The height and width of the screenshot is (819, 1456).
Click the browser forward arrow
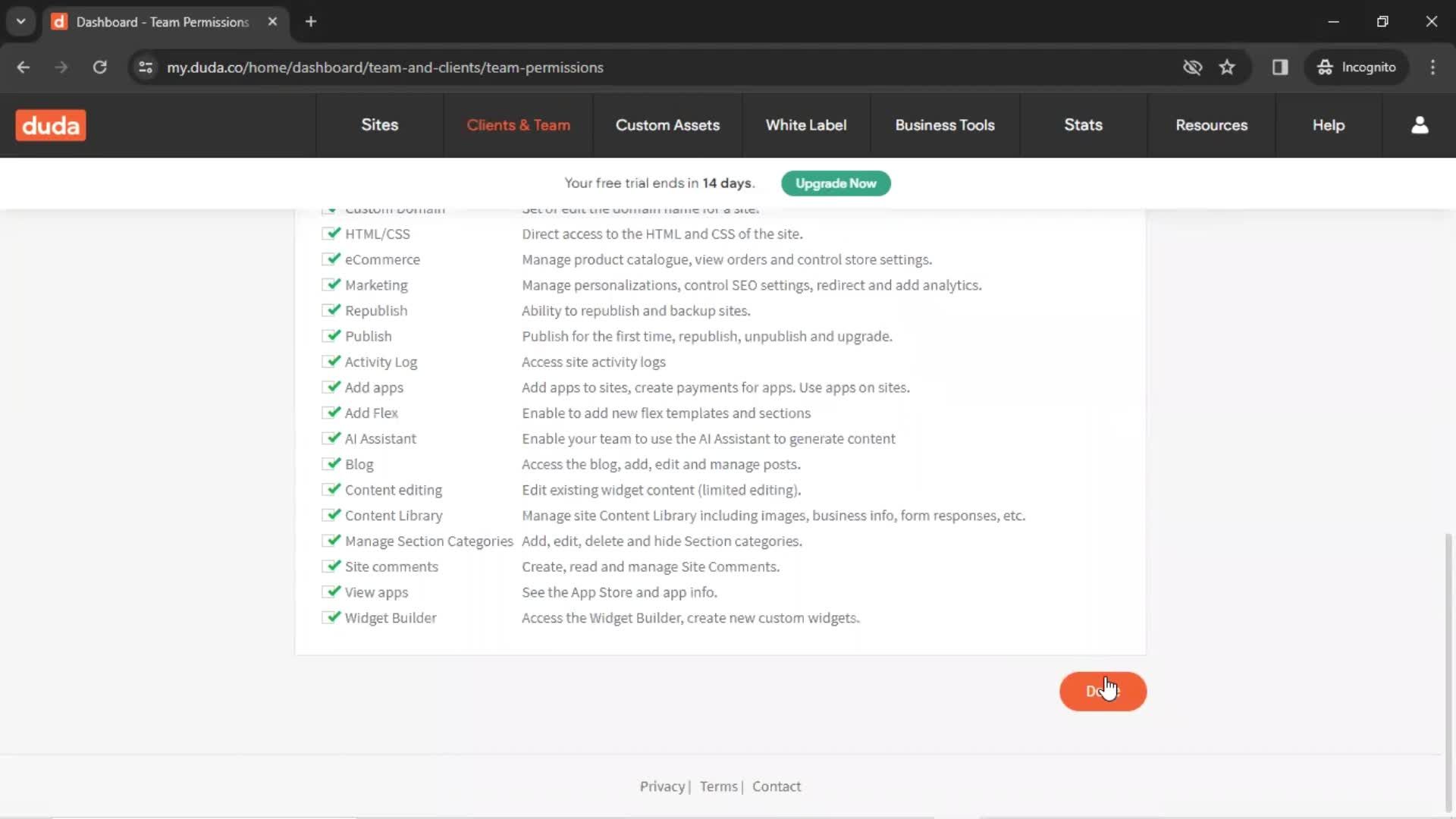click(x=61, y=67)
